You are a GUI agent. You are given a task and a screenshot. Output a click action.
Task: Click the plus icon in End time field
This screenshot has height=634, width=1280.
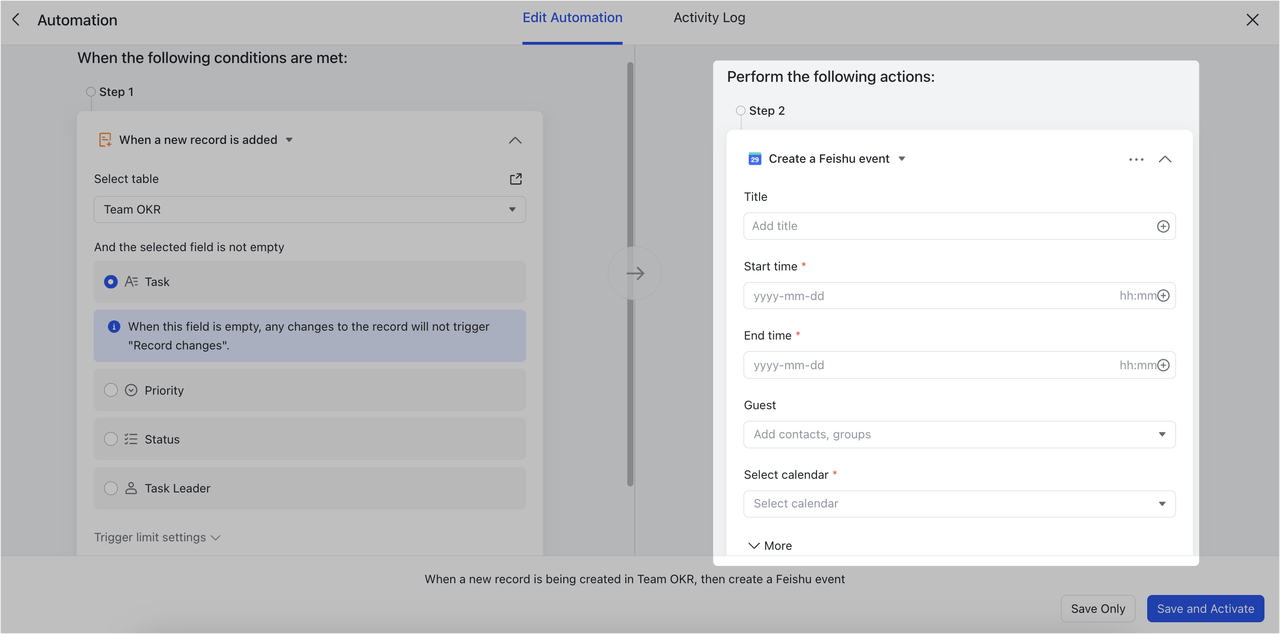pos(1163,365)
